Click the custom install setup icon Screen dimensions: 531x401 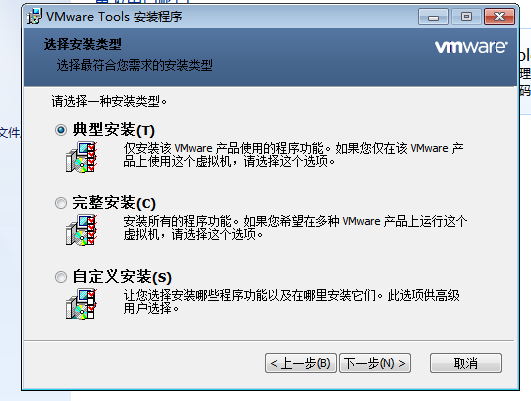pyautogui.click(x=81, y=304)
